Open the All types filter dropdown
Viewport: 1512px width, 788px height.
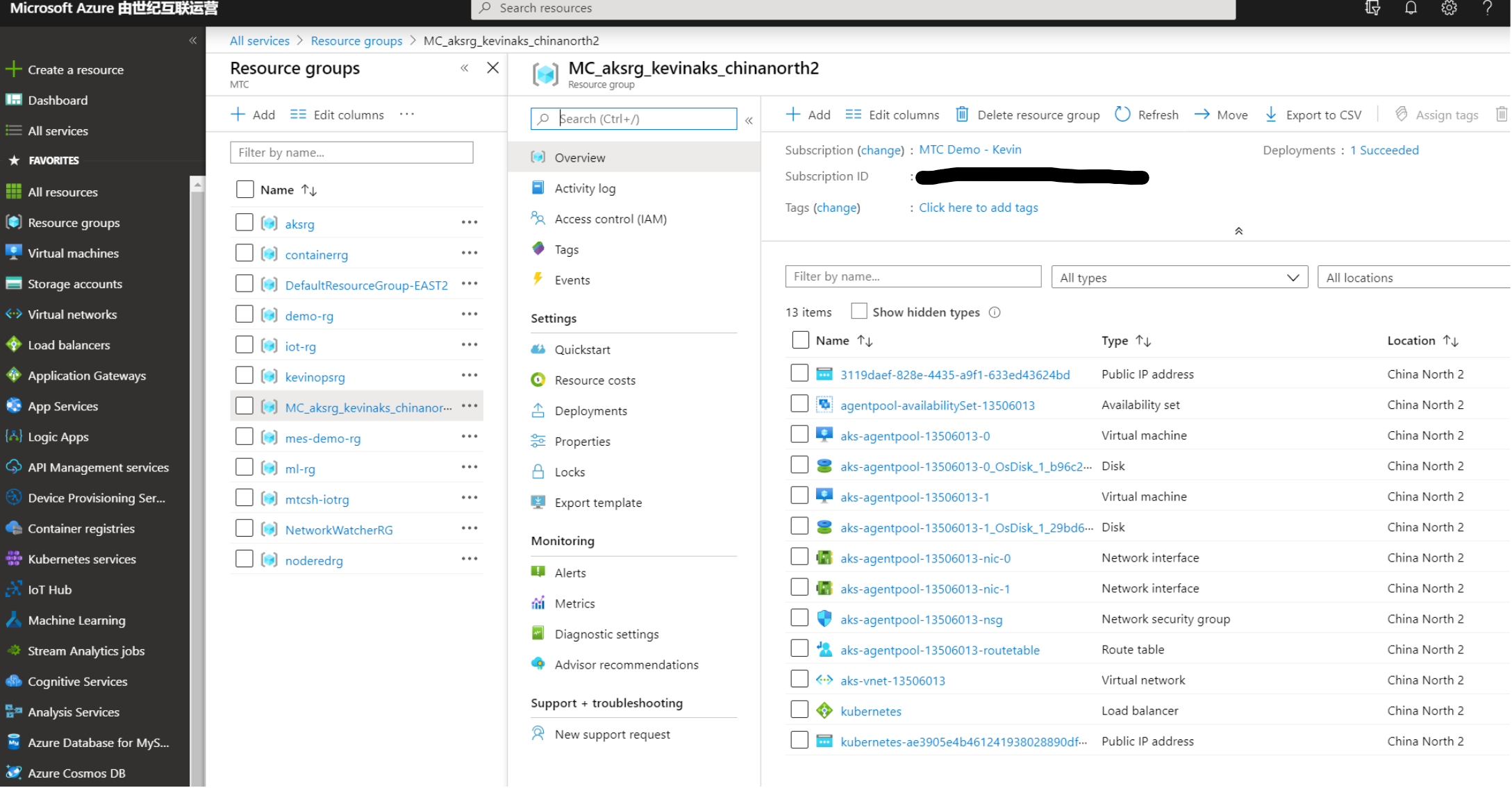coord(1179,278)
